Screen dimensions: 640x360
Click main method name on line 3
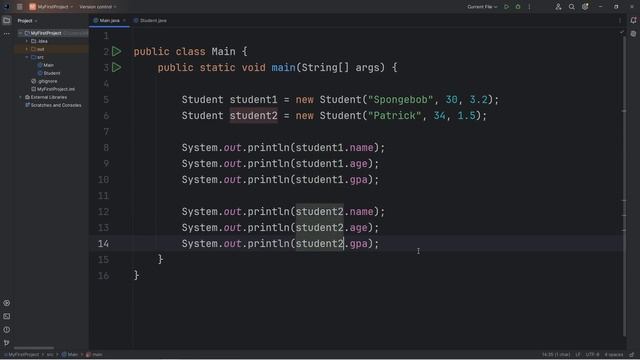click(x=283, y=67)
